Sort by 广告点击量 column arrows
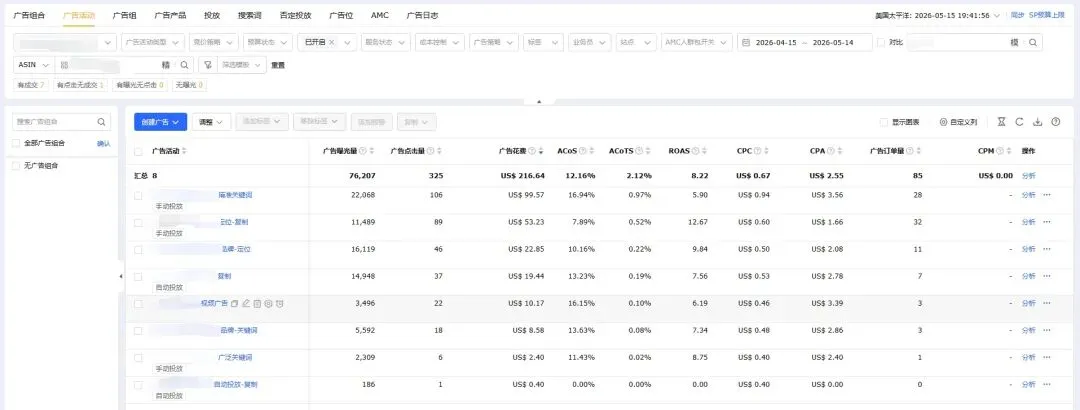Viewport: 1080px width, 410px height. pyautogui.click(x=439, y=151)
